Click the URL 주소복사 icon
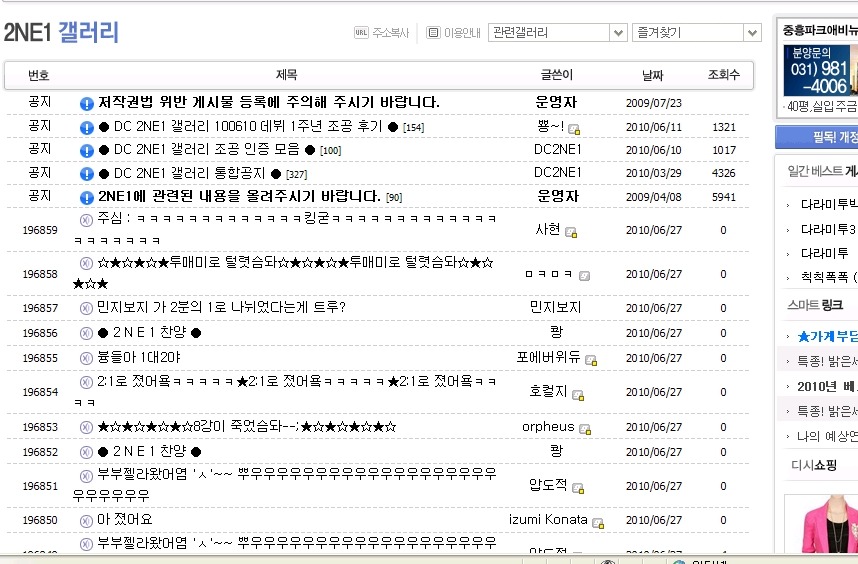The image size is (858, 564). tap(361, 33)
